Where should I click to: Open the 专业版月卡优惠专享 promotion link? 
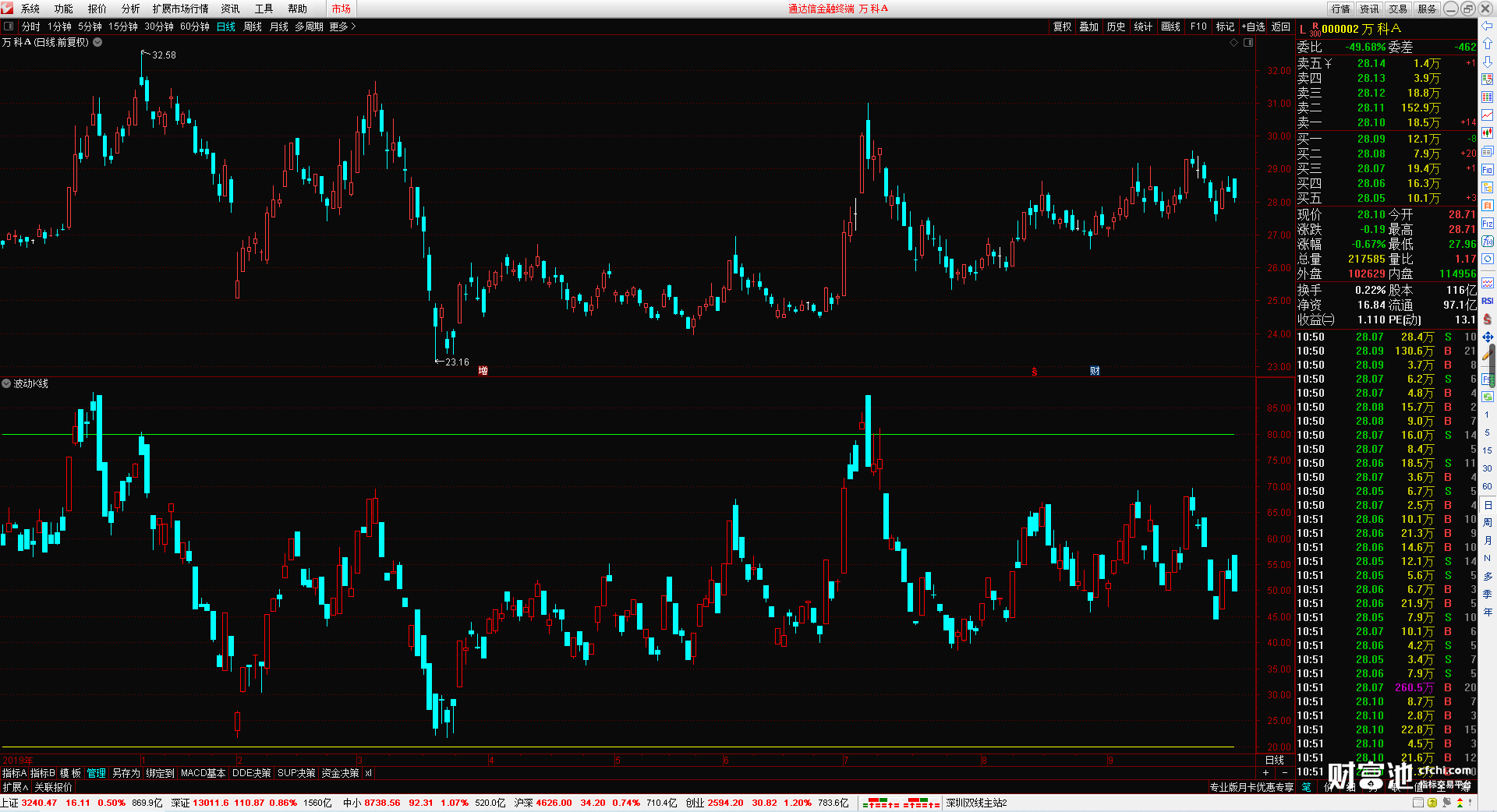(1251, 787)
